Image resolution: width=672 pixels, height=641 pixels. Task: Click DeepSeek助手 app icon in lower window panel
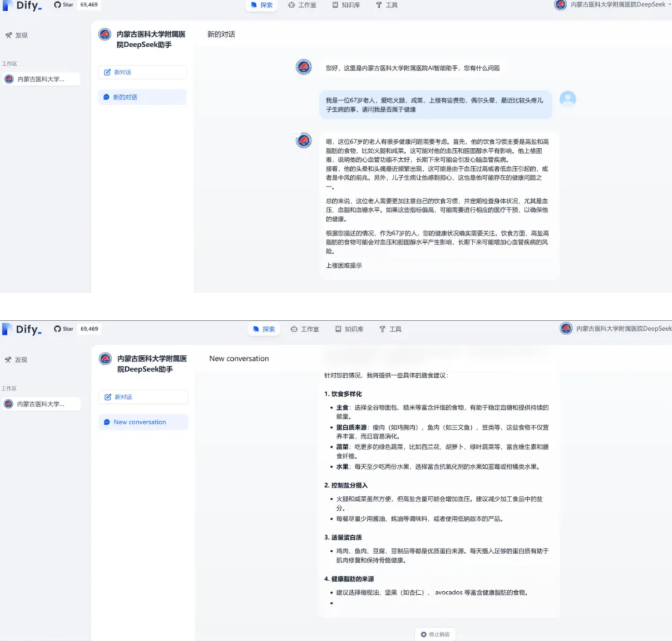105,359
